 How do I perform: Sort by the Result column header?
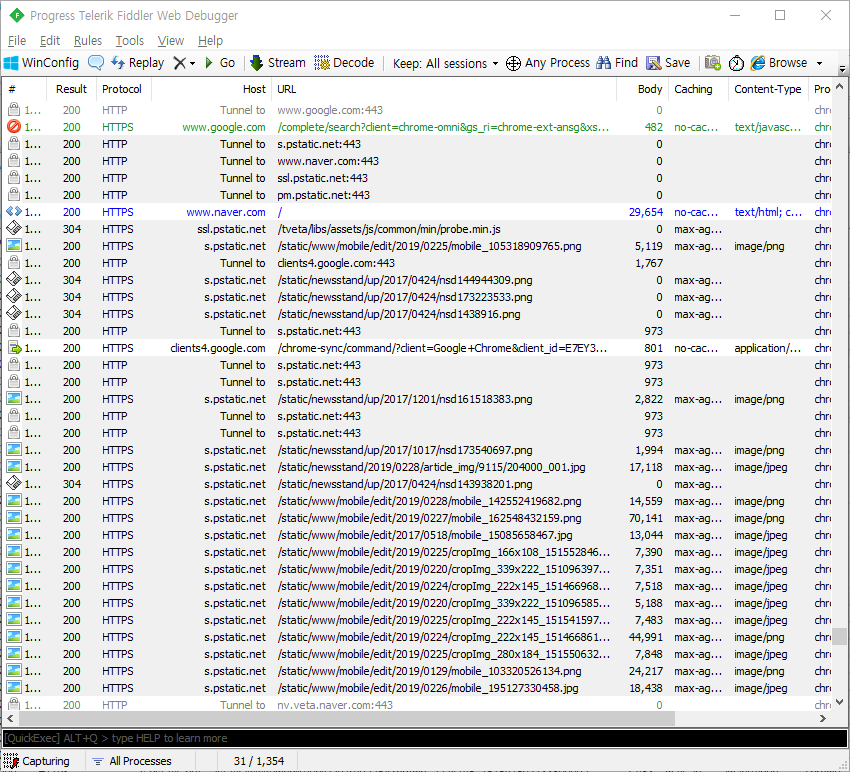tap(71, 89)
